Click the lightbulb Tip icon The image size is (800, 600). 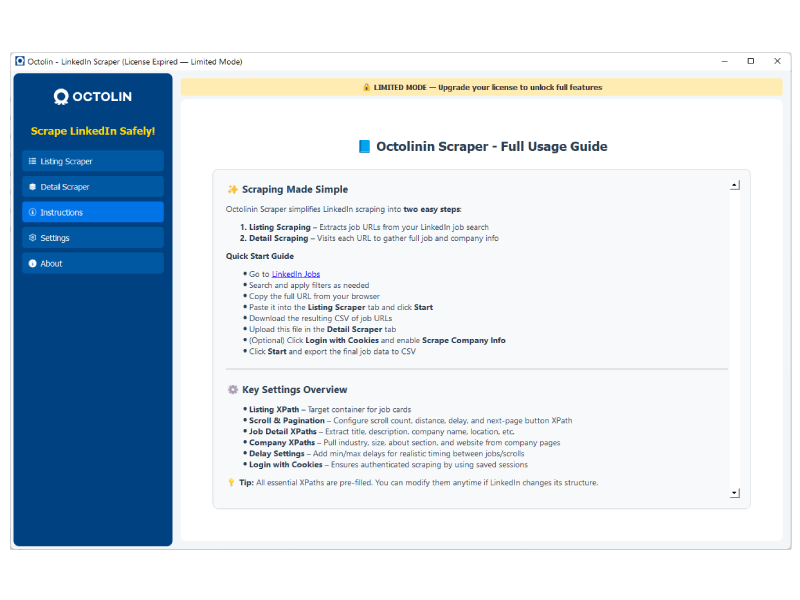coord(231,482)
